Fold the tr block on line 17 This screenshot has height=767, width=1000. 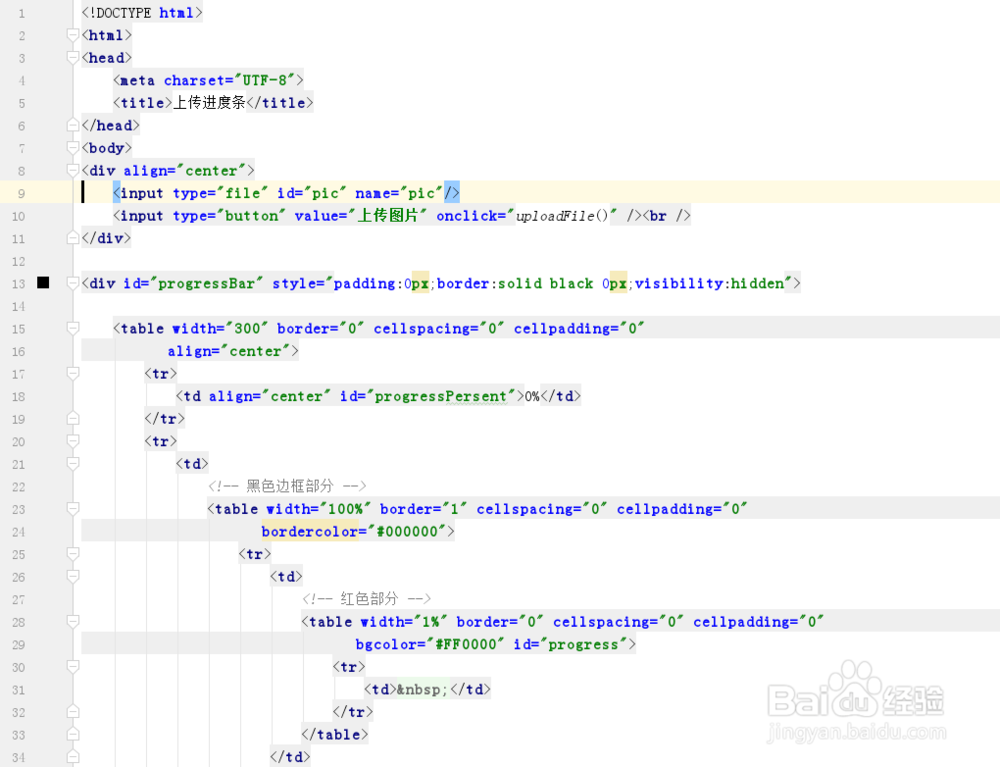coord(73,374)
